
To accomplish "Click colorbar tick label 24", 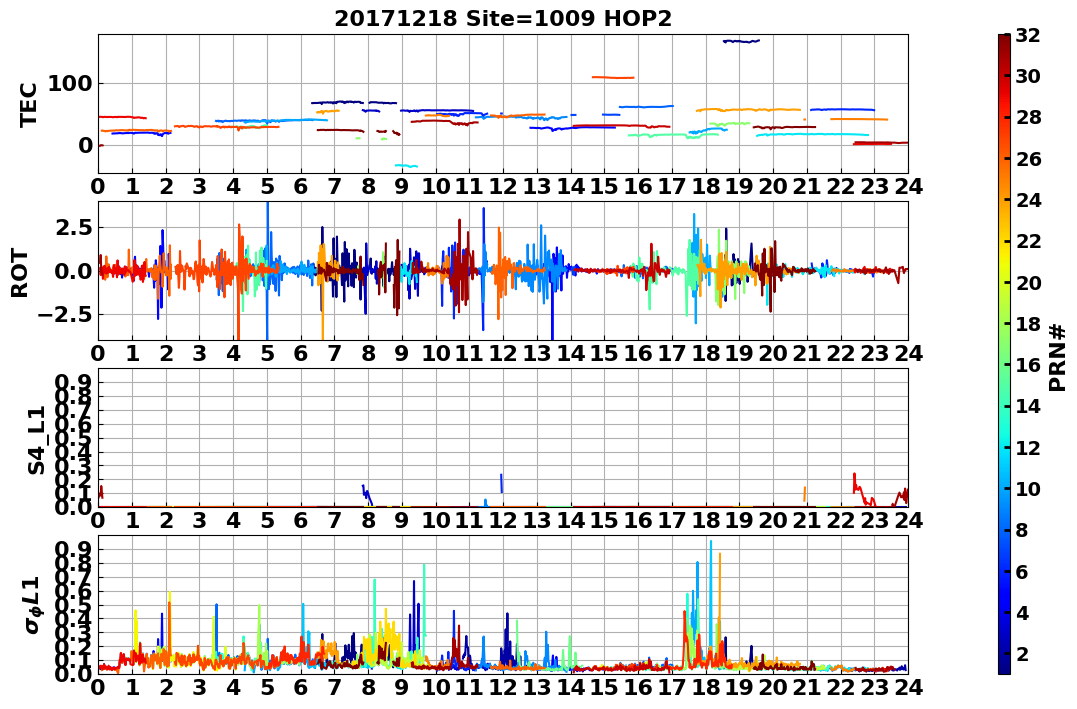I will tap(1028, 200).
